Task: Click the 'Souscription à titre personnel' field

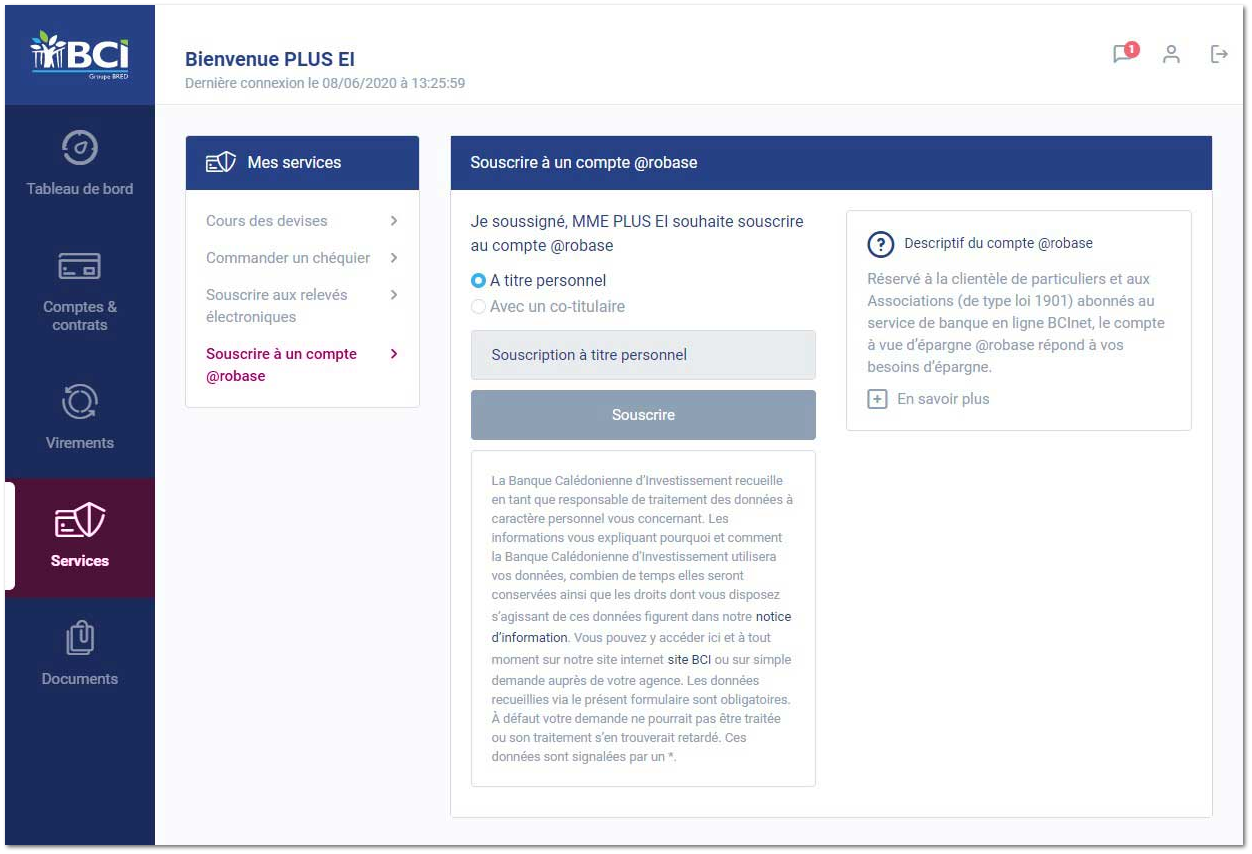Action: (x=643, y=355)
